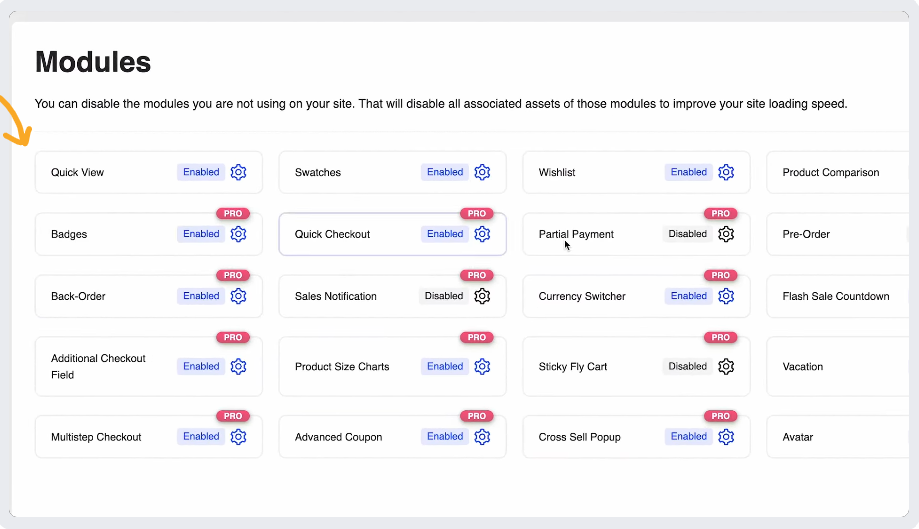This screenshot has height=529, width=919.
Task: Disable the Advanced Coupon module
Action: [x=445, y=436]
